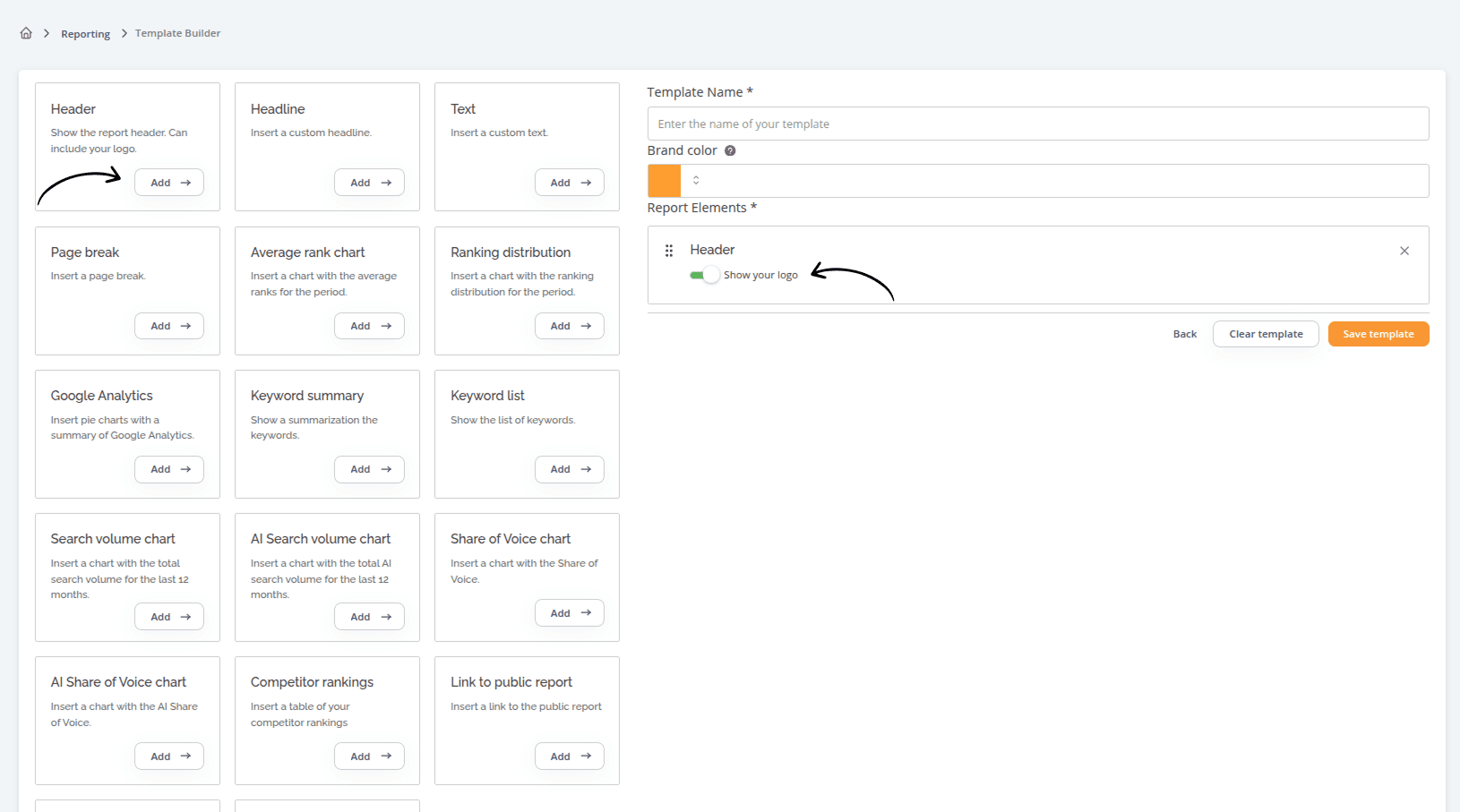Click the AI Search volume chart title

pos(321,539)
